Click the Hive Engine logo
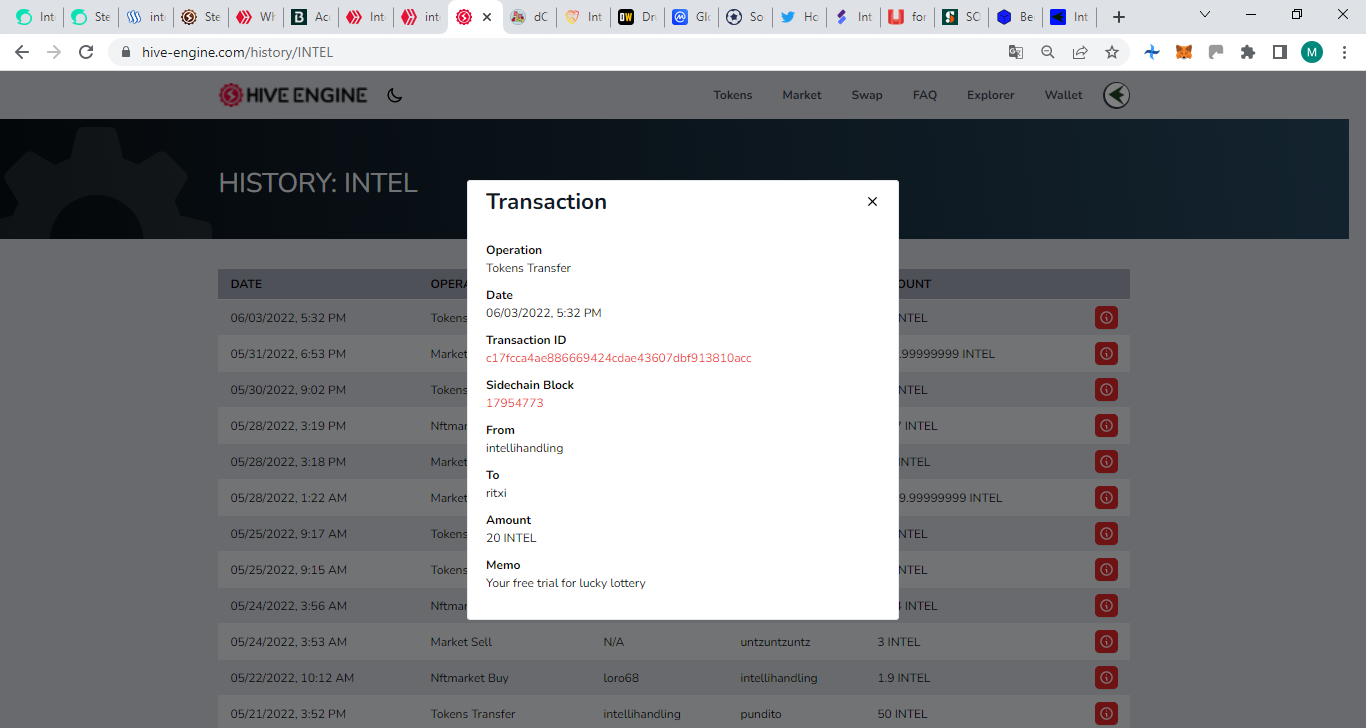 pyautogui.click(x=293, y=95)
